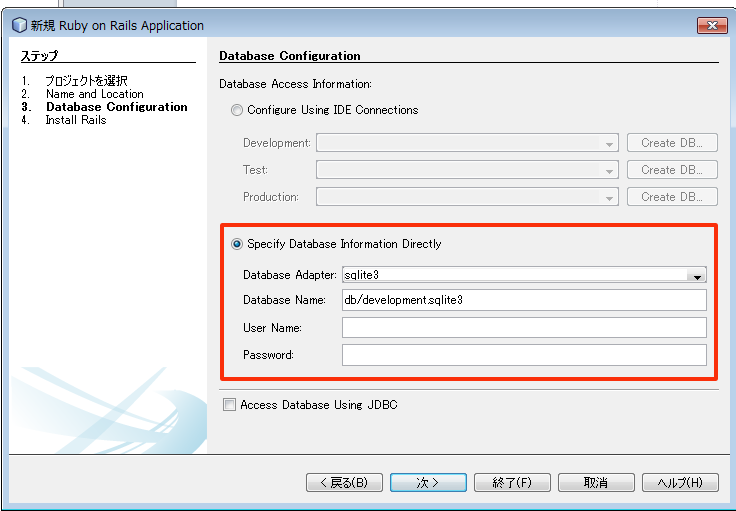Open help with ヘルプ(H) button

(680, 482)
